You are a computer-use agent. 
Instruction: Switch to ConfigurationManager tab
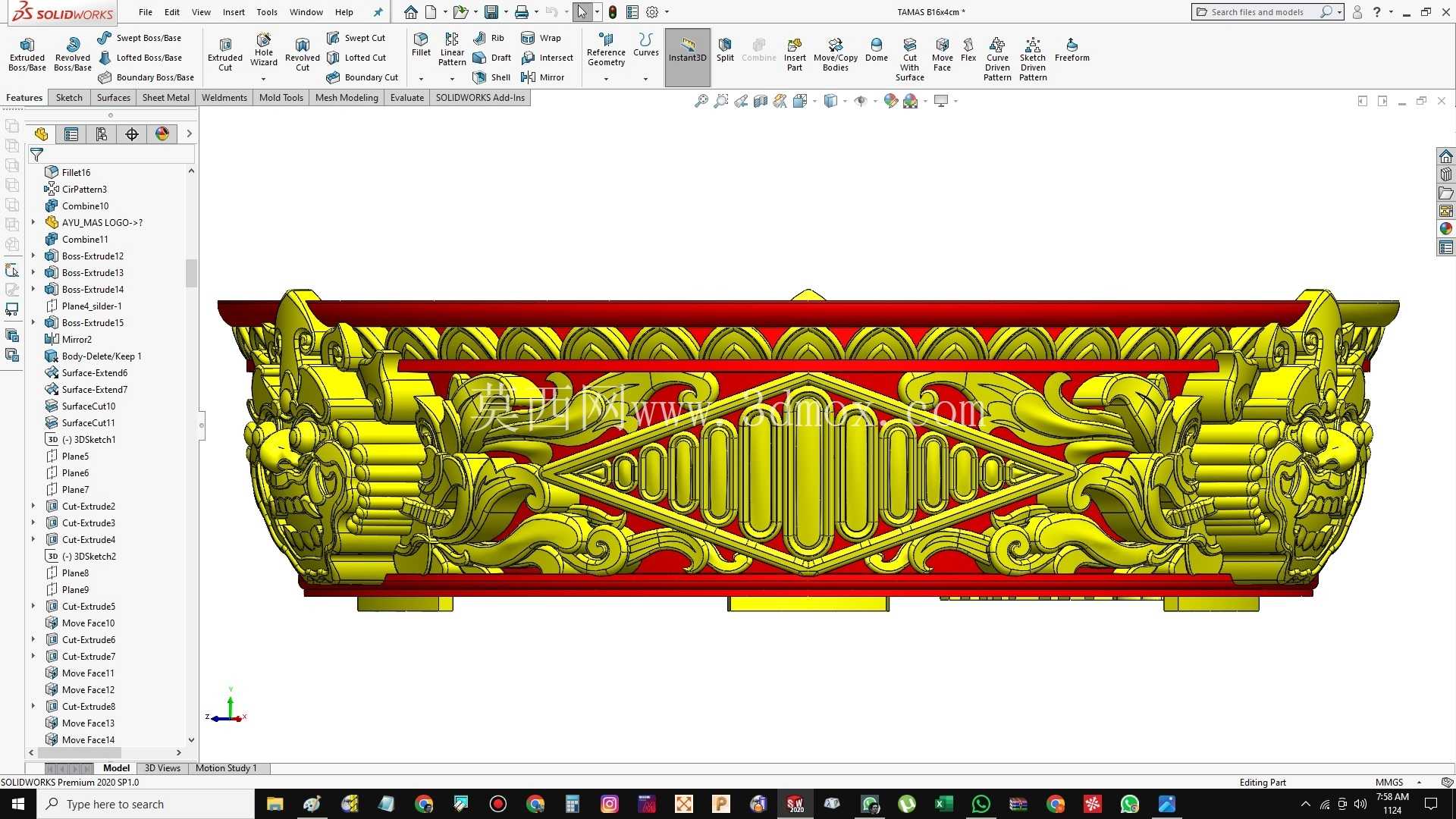pyautogui.click(x=102, y=134)
